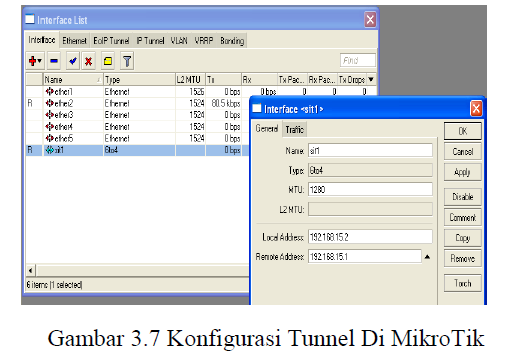The image size is (514, 362).
Task: Select the ether5 row name
Action: point(64,138)
